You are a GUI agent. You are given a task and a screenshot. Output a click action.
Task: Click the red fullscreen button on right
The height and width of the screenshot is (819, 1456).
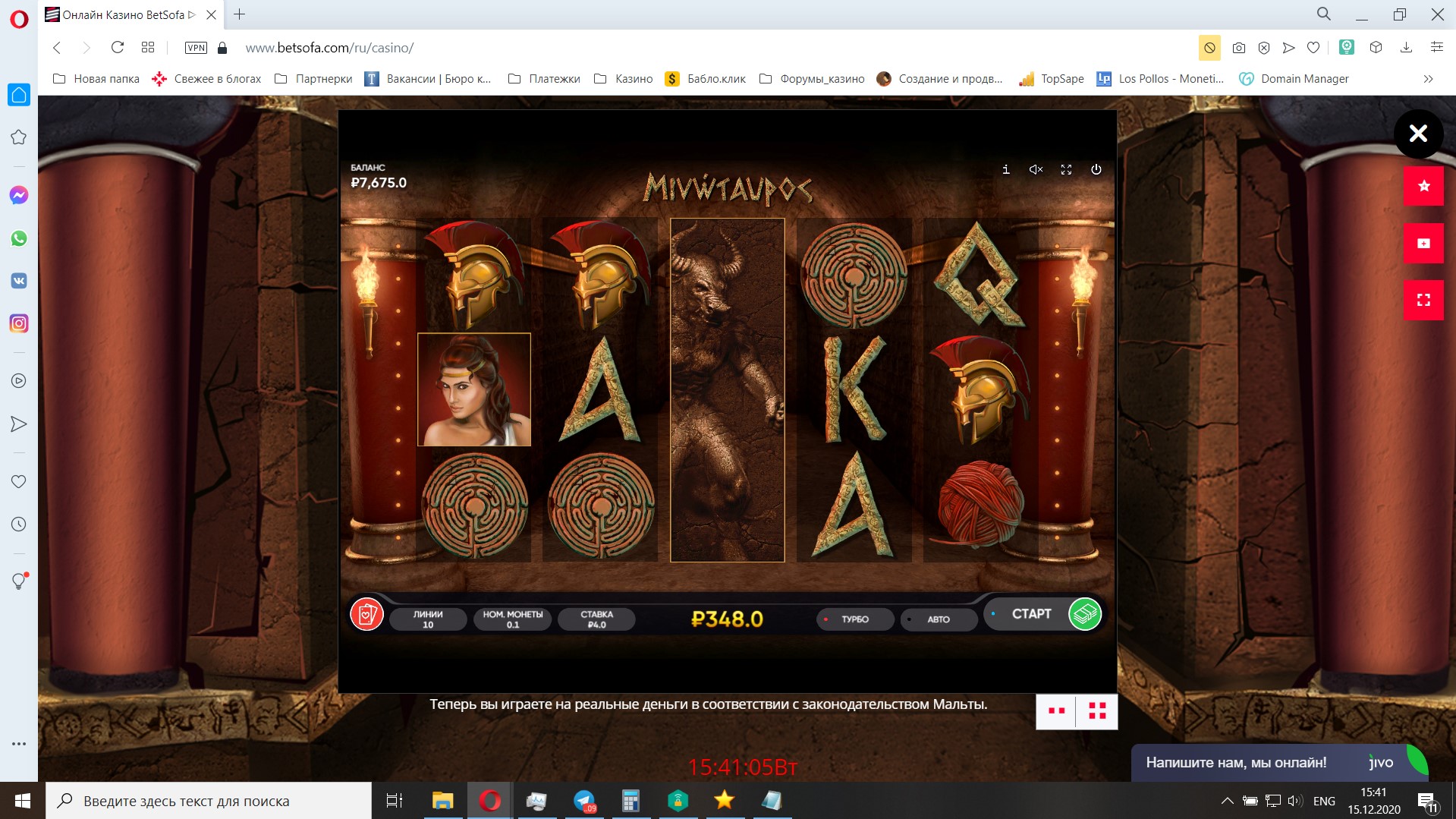[x=1423, y=300]
